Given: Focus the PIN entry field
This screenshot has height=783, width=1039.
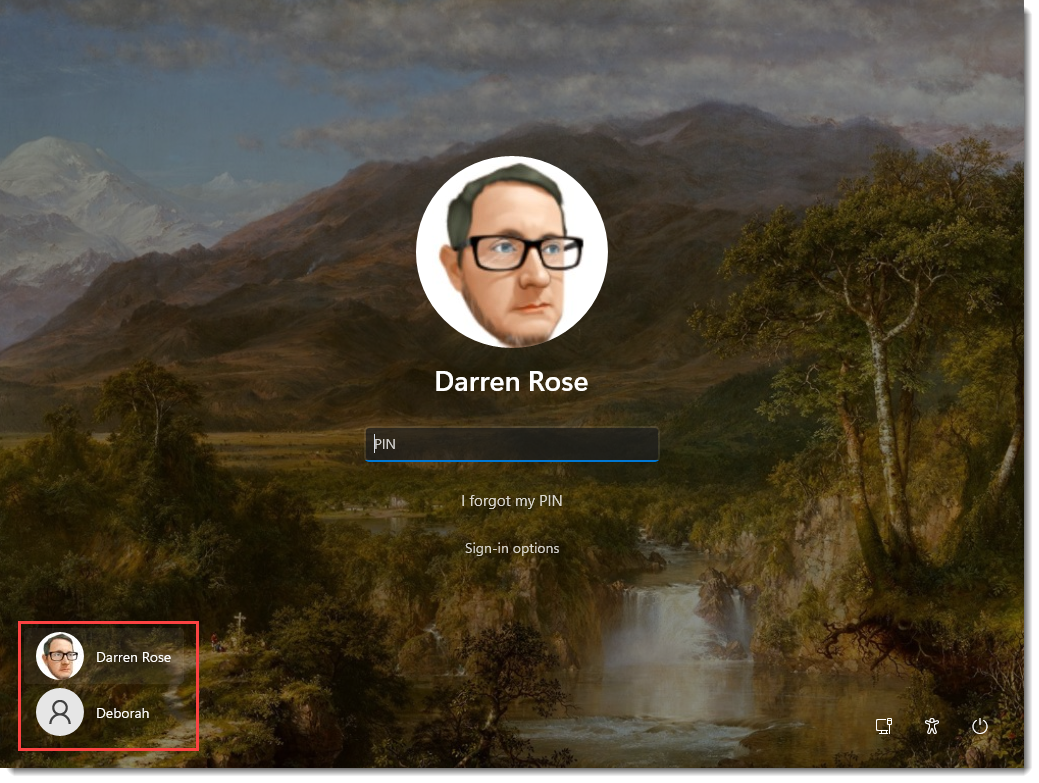Looking at the screenshot, I should pos(511,444).
